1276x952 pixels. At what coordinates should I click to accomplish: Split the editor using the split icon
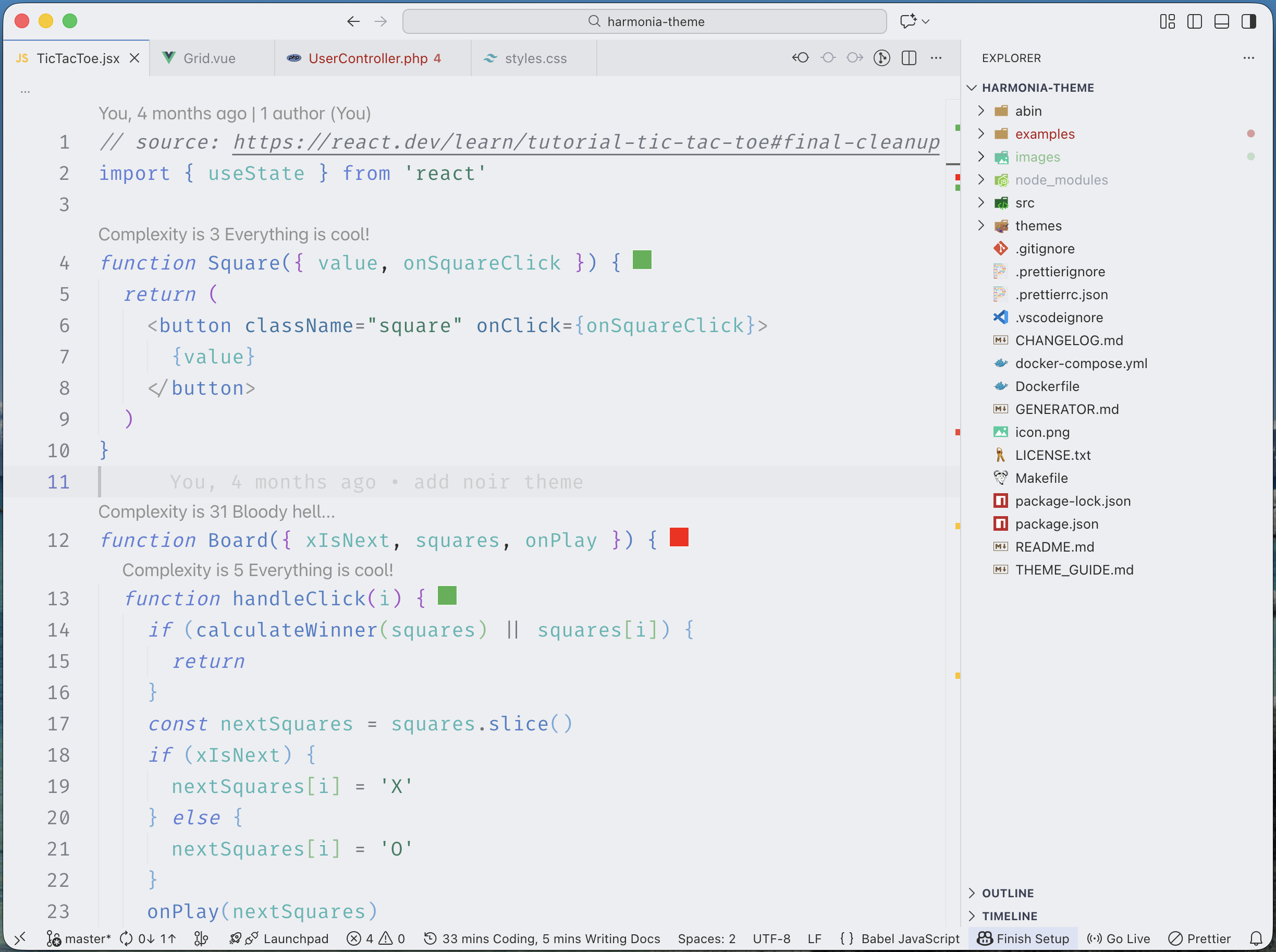[x=909, y=58]
